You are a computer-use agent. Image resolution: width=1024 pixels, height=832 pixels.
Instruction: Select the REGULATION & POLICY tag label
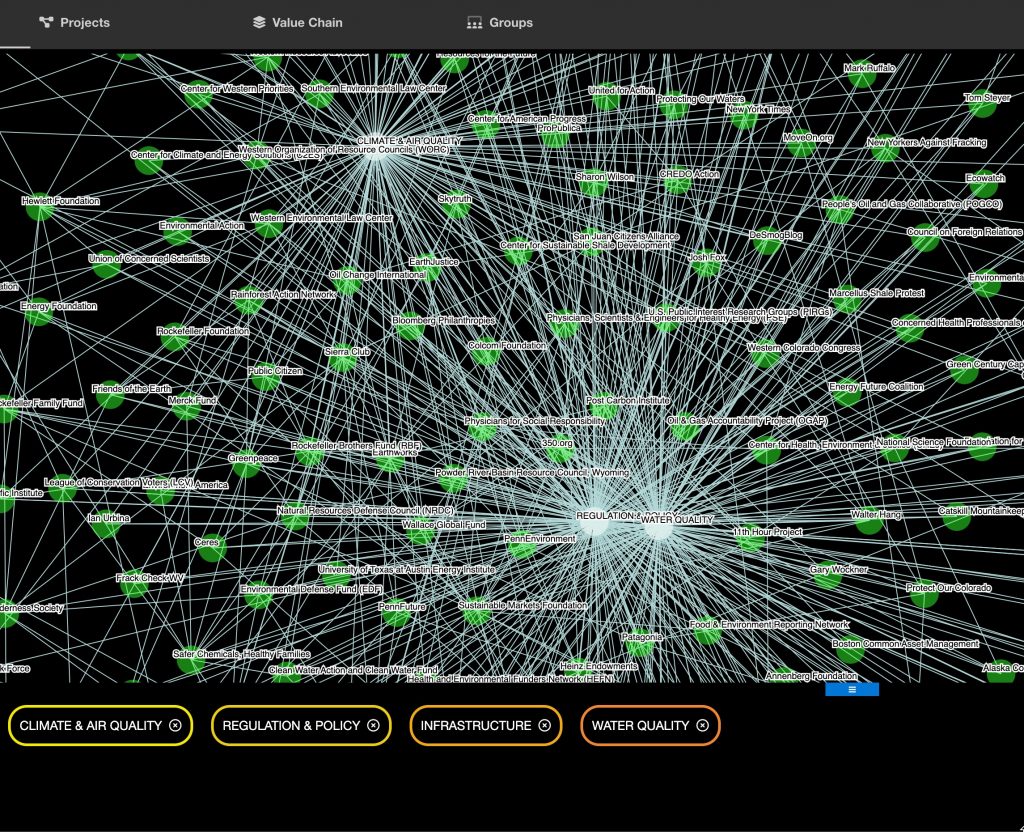tap(291, 726)
